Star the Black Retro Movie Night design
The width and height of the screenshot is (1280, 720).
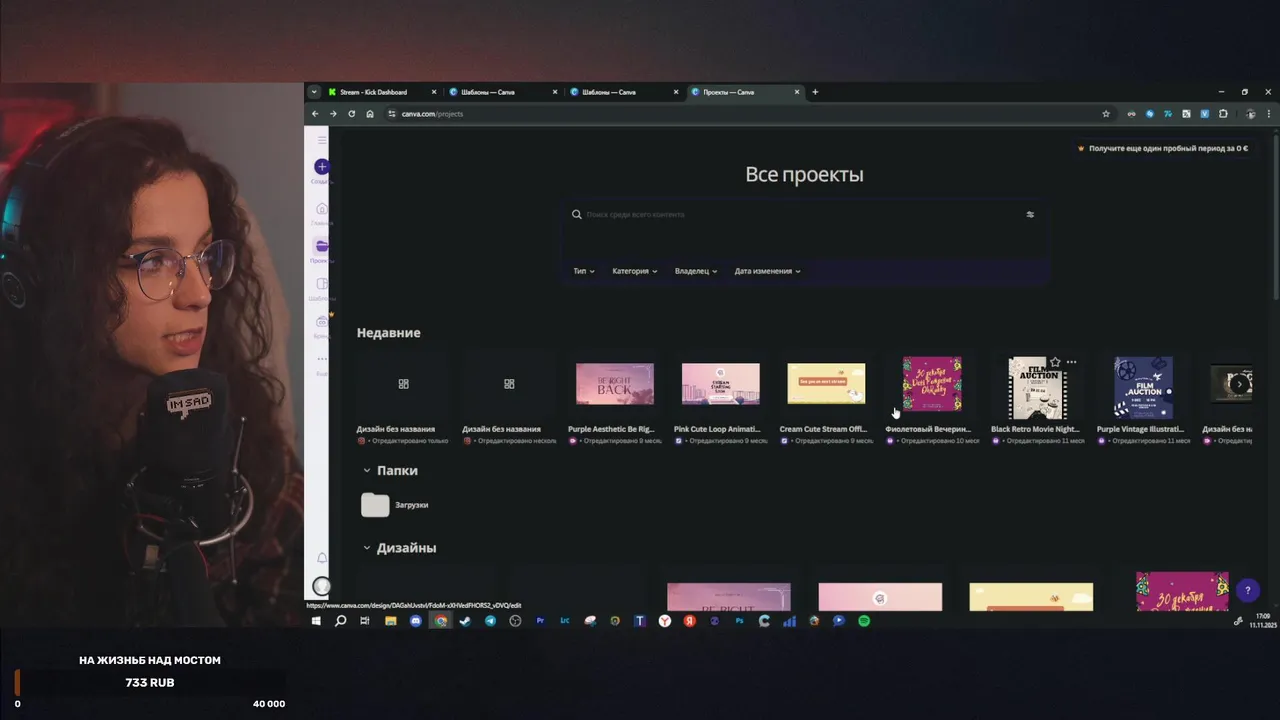pyautogui.click(x=1055, y=362)
